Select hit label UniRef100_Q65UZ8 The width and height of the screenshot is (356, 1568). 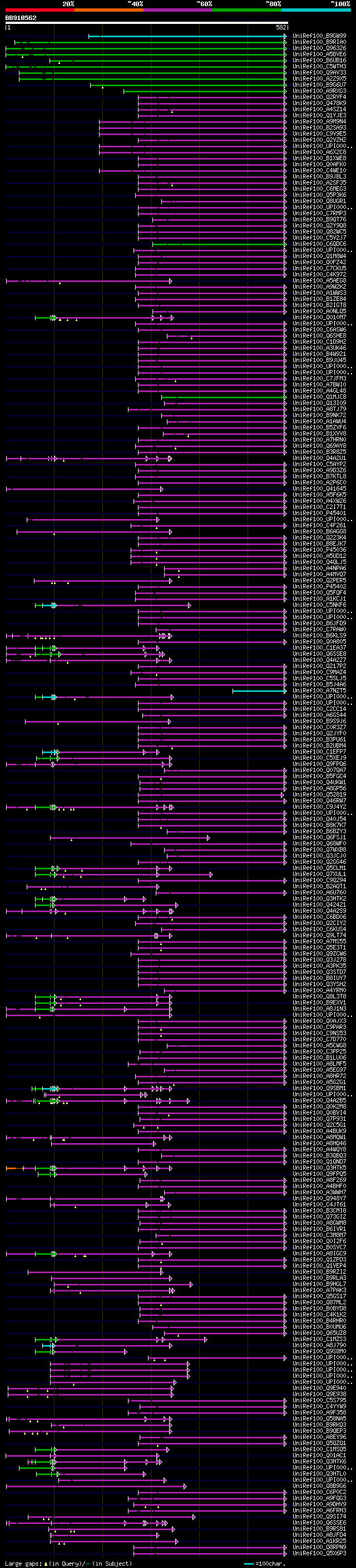(x=319, y=1332)
